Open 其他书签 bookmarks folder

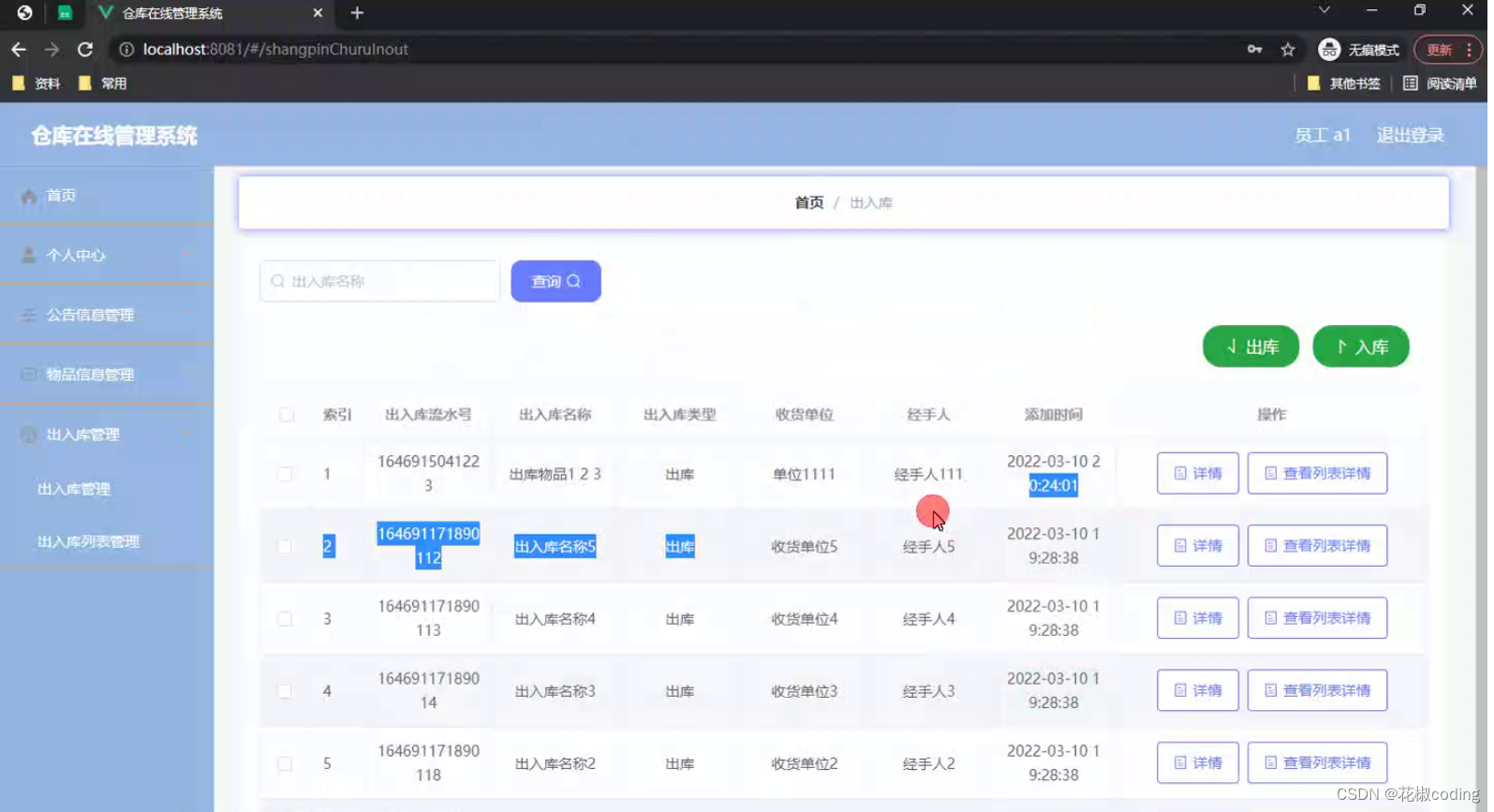click(1343, 83)
